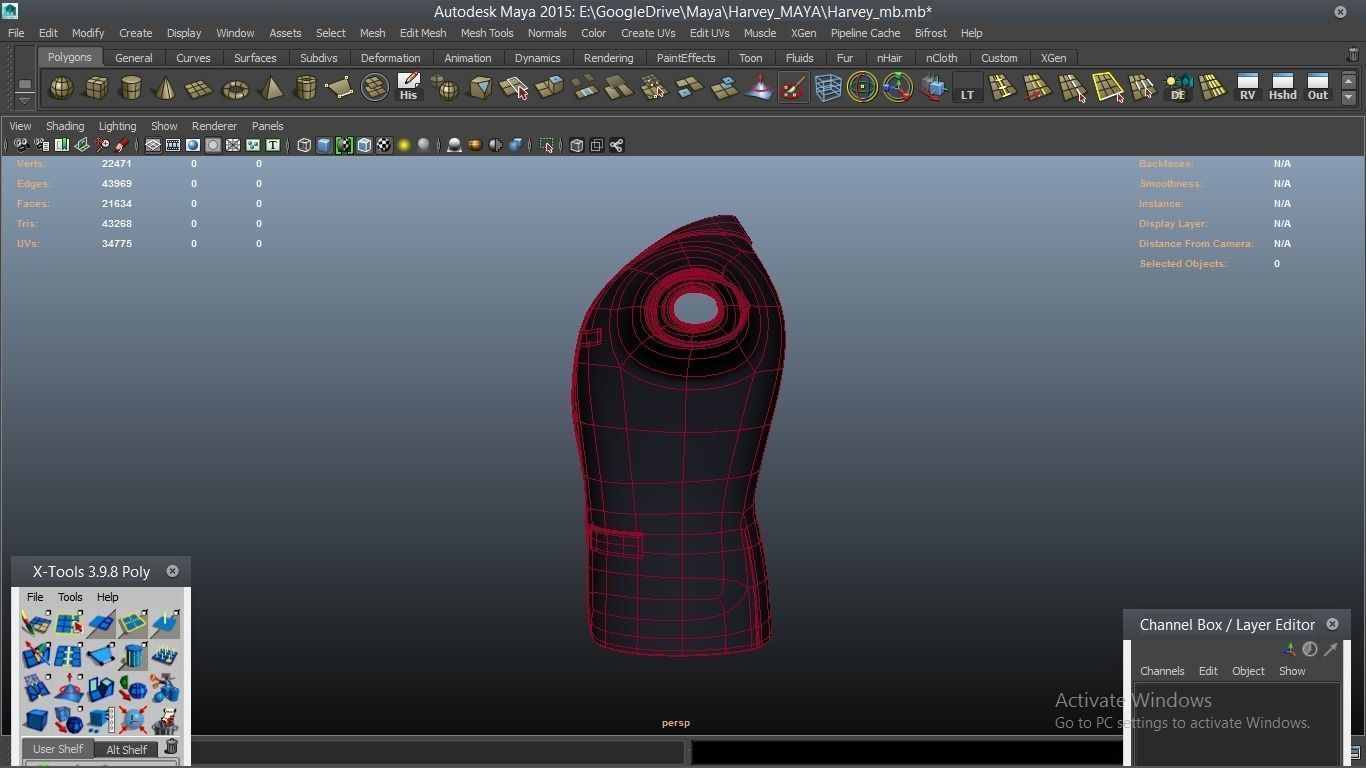This screenshot has width=1366, height=768.
Task: Click the Channel Box arrow tool icon
Action: coord(1330,649)
